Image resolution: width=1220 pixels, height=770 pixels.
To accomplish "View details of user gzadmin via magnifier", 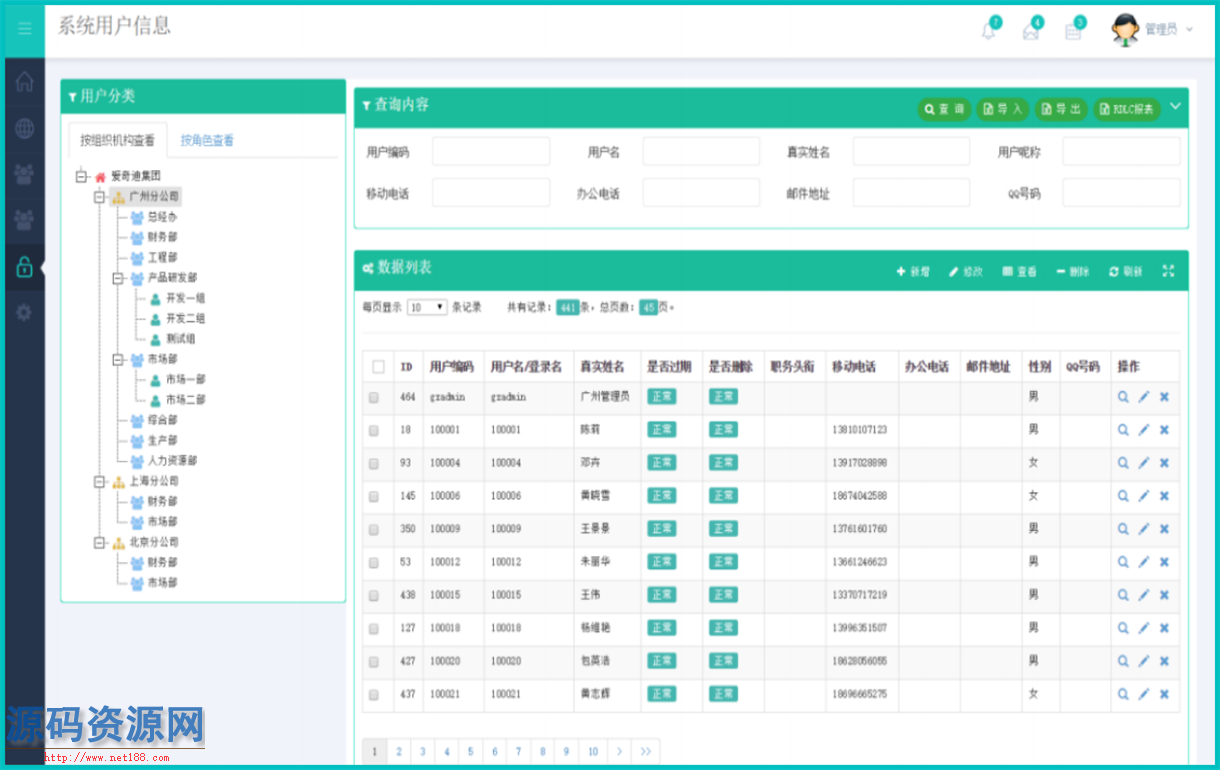I will 1123,397.
